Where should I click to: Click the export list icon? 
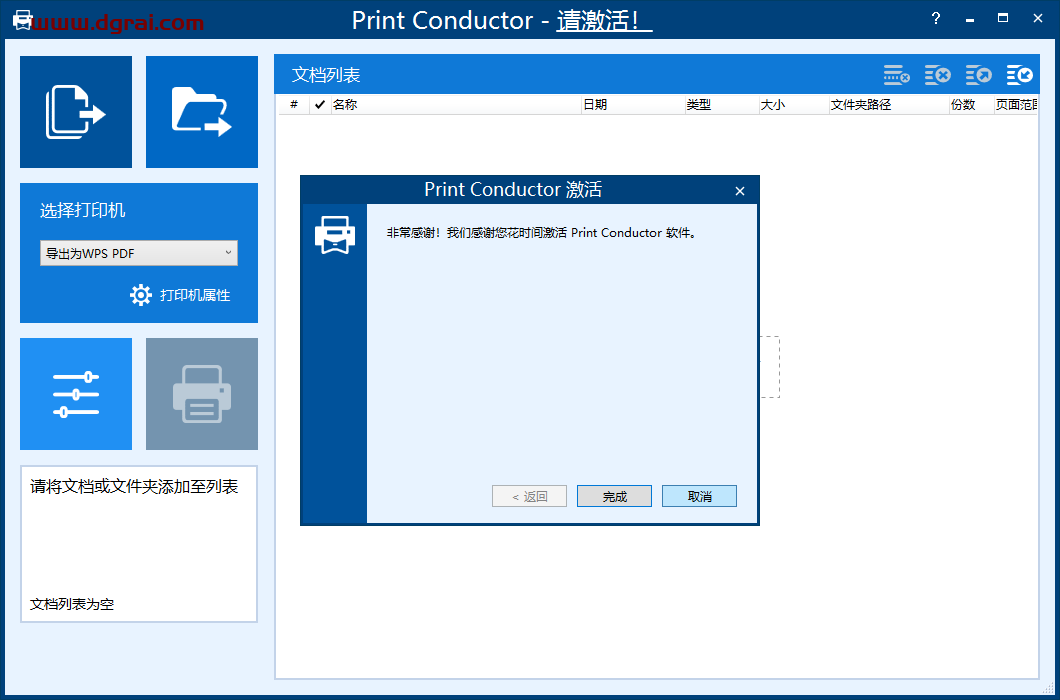coord(977,74)
